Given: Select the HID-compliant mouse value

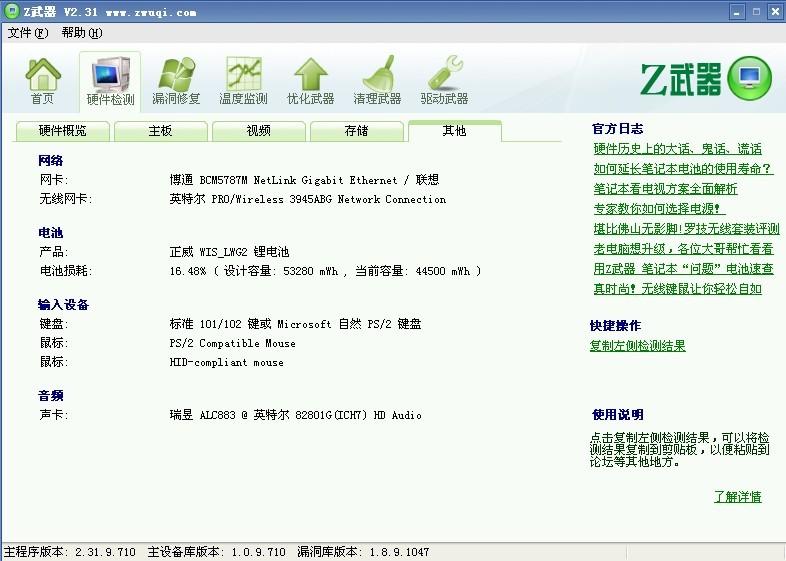Looking at the screenshot, I should point(227,362).
